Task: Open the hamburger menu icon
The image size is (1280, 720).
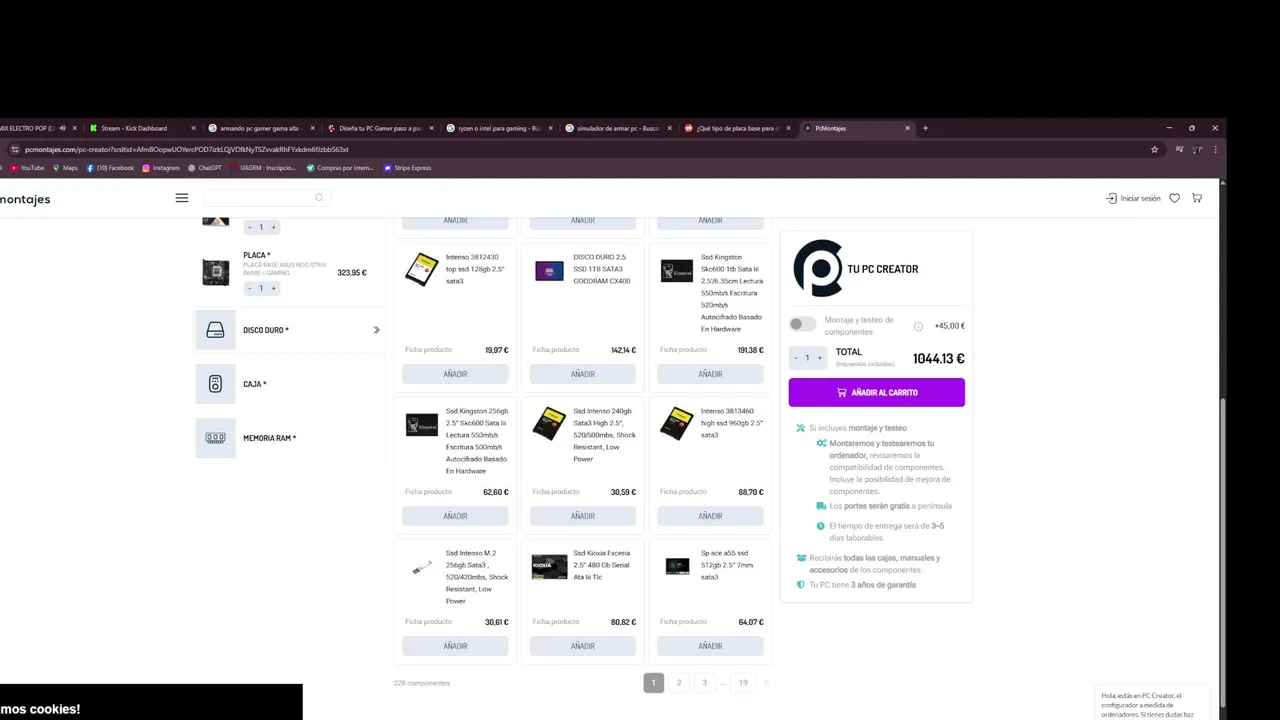Action: [182, 198]
